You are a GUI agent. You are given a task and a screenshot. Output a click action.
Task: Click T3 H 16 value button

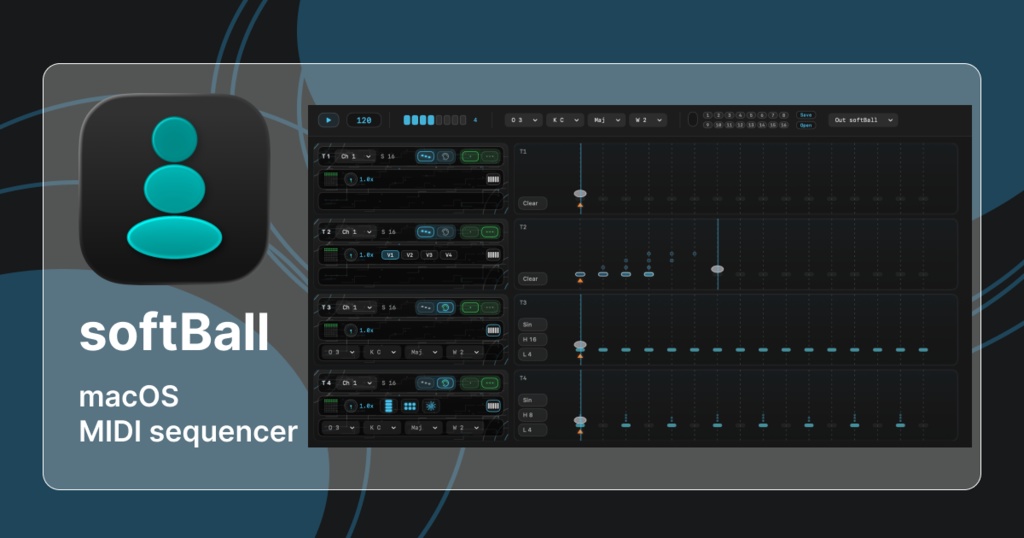coord(532,340)
